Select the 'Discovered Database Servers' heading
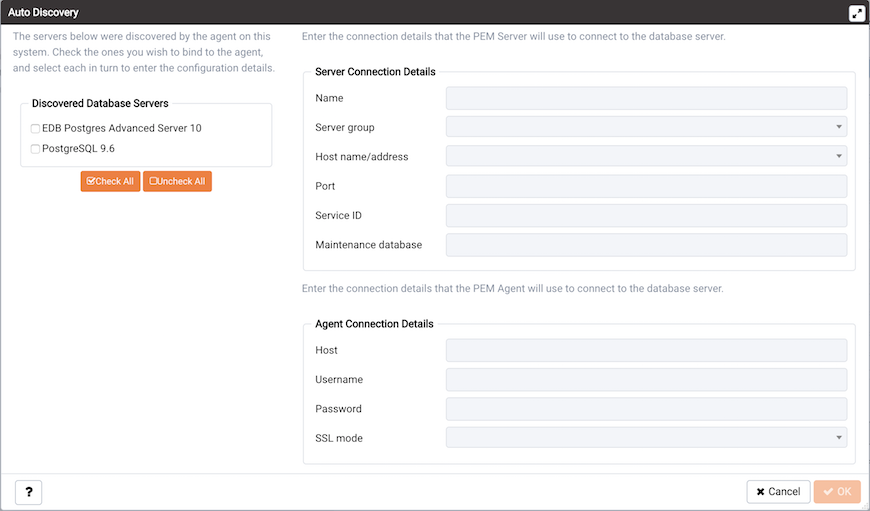This screenshot has height=511, width=870. point(100,103)
